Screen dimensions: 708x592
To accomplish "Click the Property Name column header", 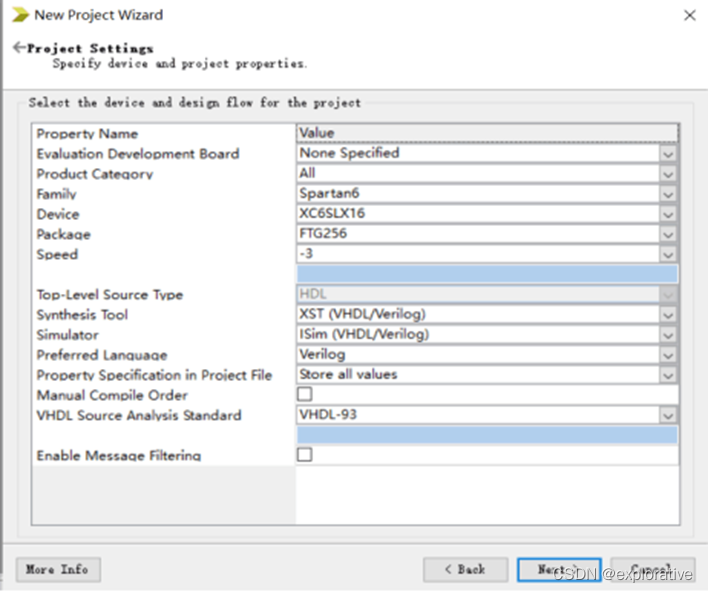I will point(87,134).
